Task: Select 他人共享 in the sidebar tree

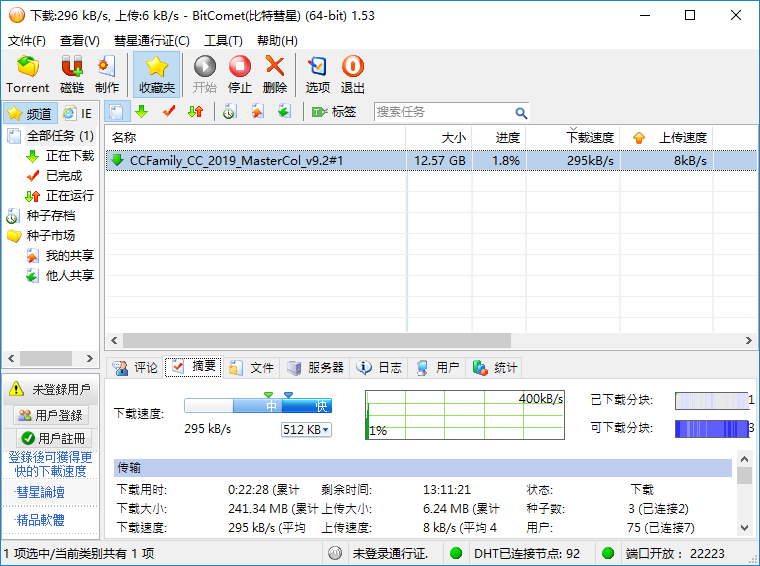Action: (x=70, y=275)
